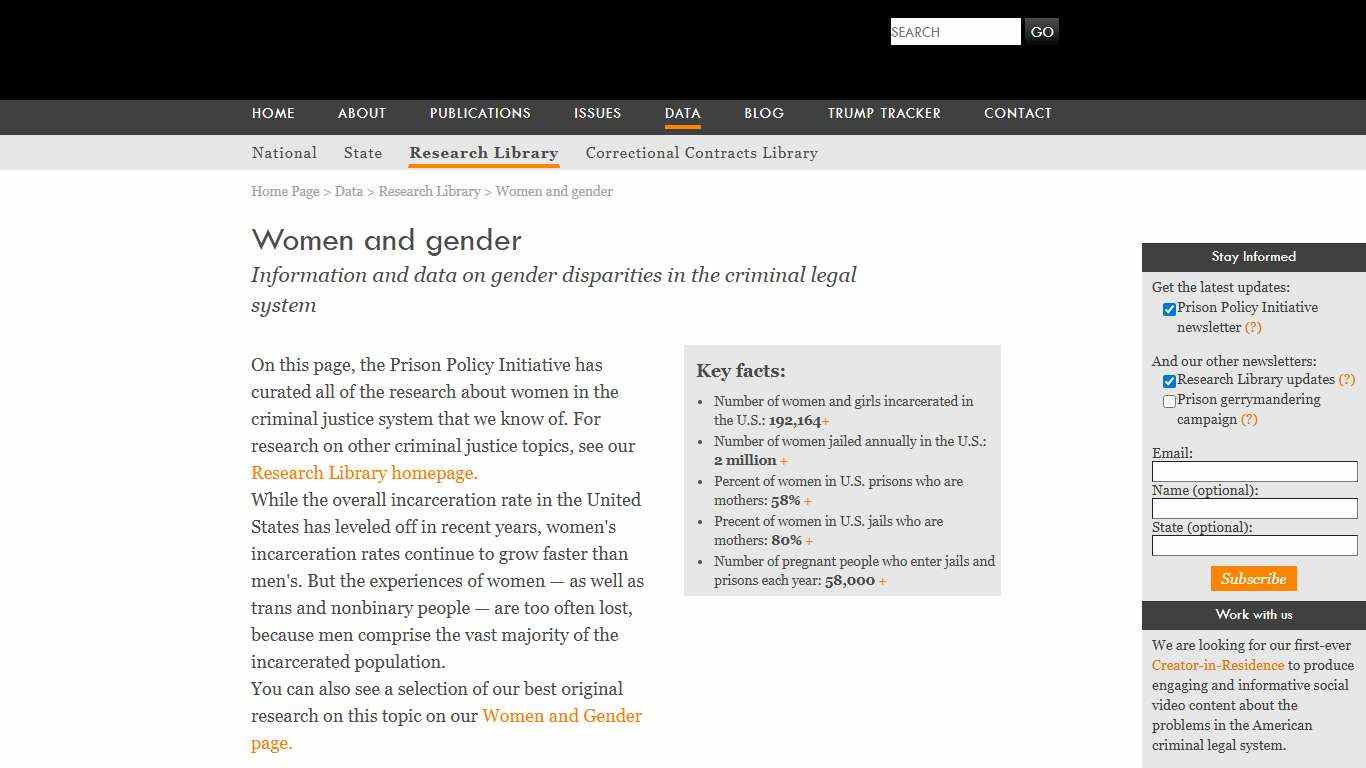Open the Creator-in-Residence link
Screen dimensions: 1366x768
tap(1217, 665)
